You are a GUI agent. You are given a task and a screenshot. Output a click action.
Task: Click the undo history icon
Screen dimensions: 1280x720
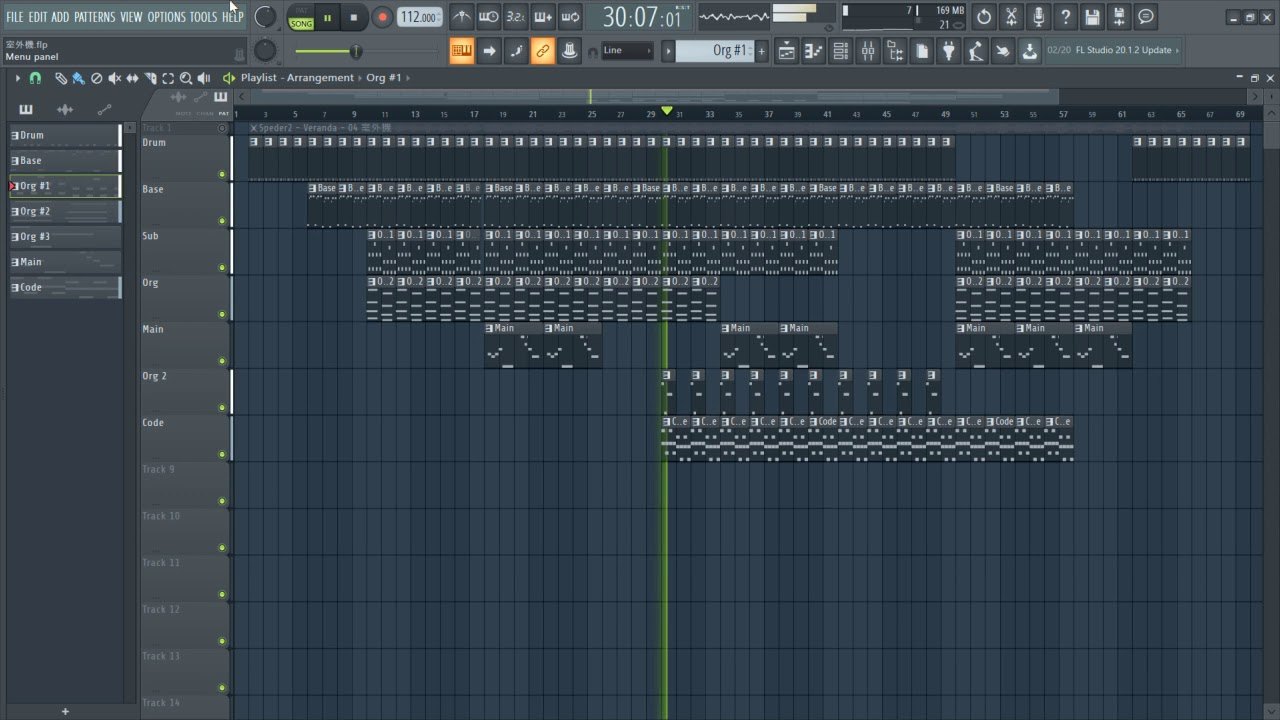click(x=984, y=17)
